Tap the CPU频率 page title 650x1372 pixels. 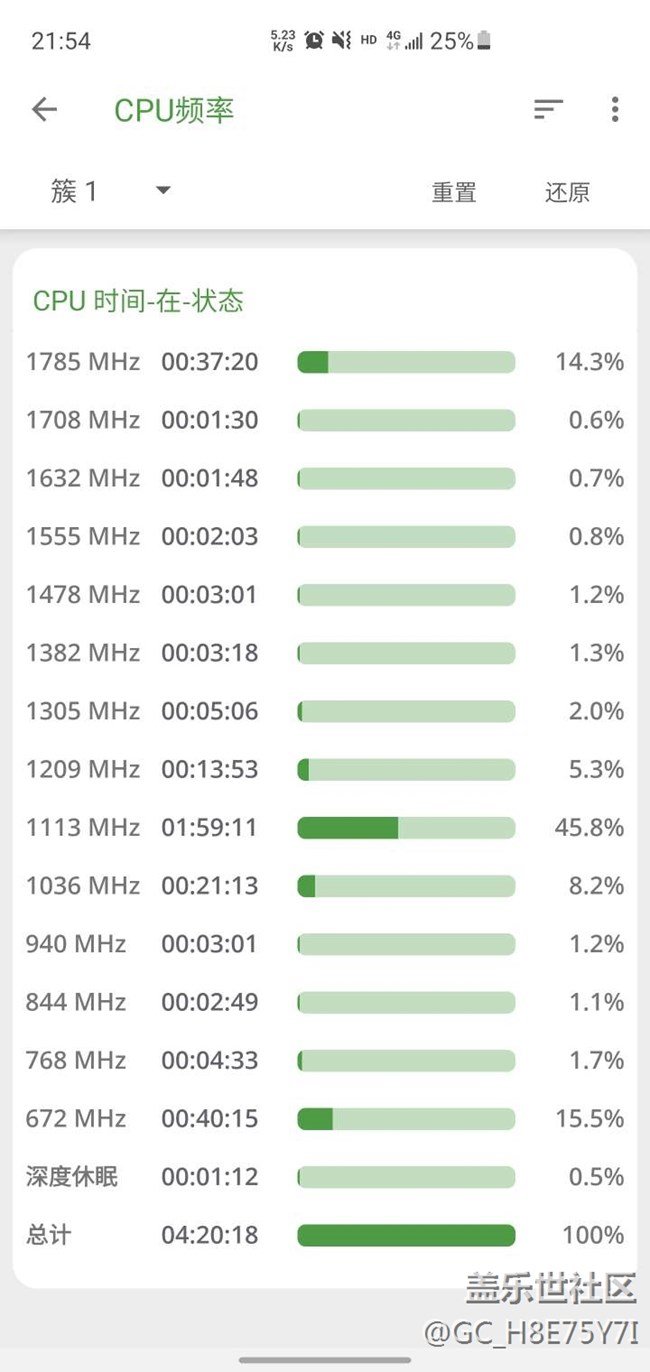174,110
